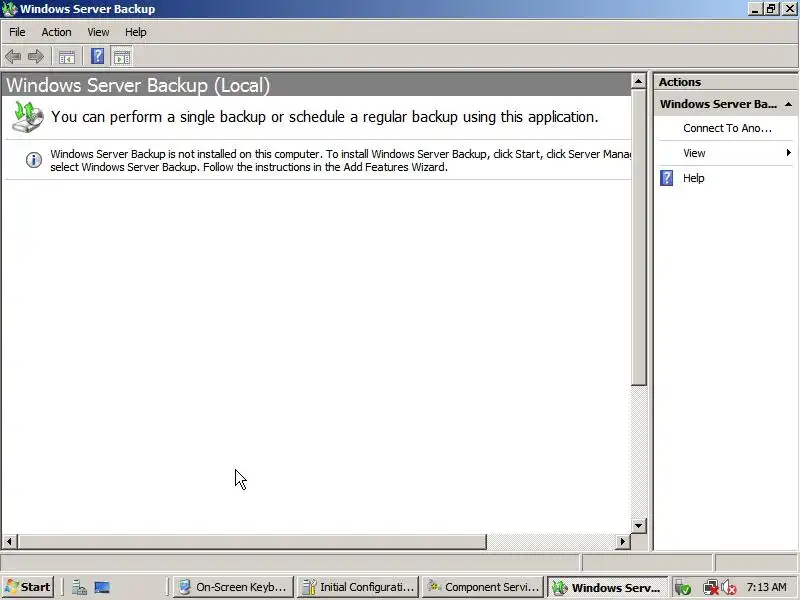The image size is (800, 600).
Task: Click the "not installed on this computer" message
Action: (x=340, y=160)
